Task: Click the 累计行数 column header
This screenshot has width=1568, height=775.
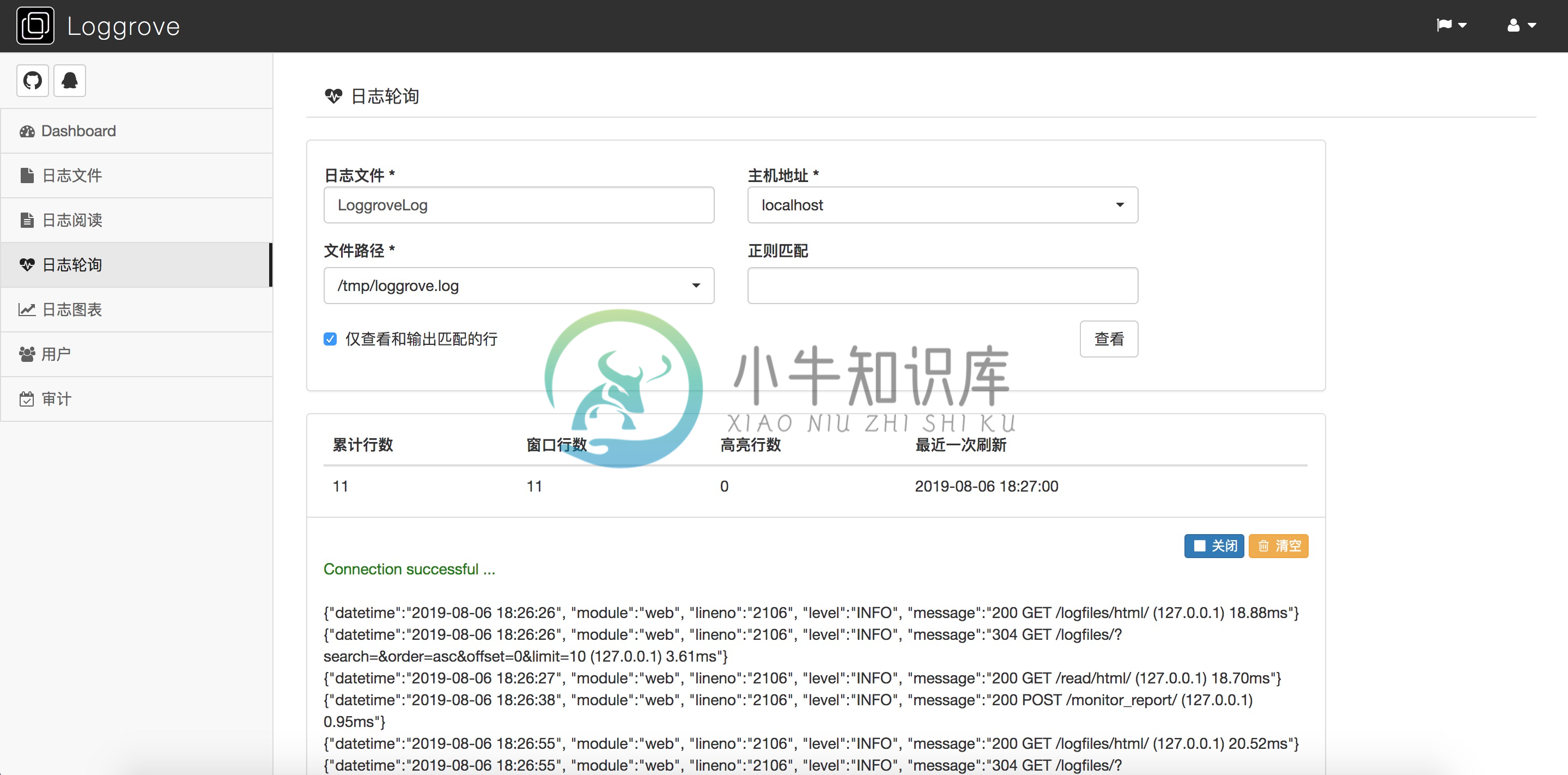Action: [x=362, y=445]
